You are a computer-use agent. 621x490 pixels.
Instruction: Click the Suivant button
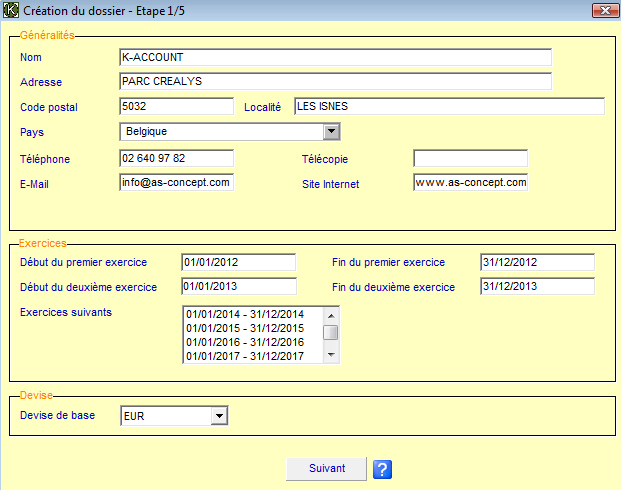327,469
